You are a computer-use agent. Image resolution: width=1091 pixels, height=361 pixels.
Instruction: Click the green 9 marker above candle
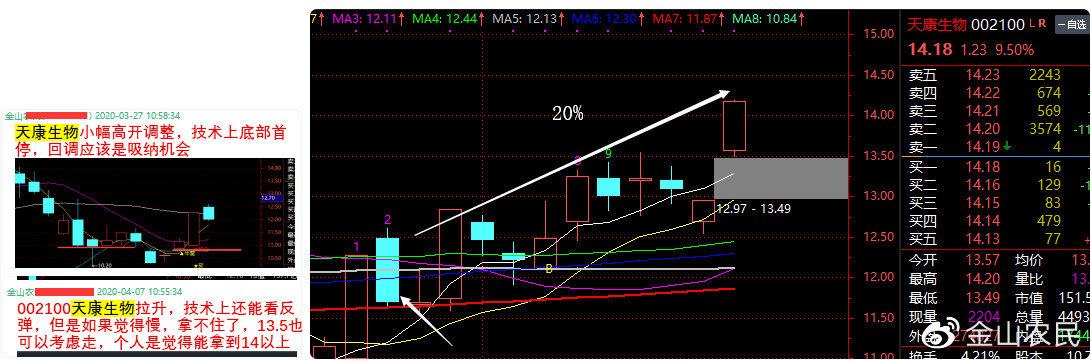(608, 154)
